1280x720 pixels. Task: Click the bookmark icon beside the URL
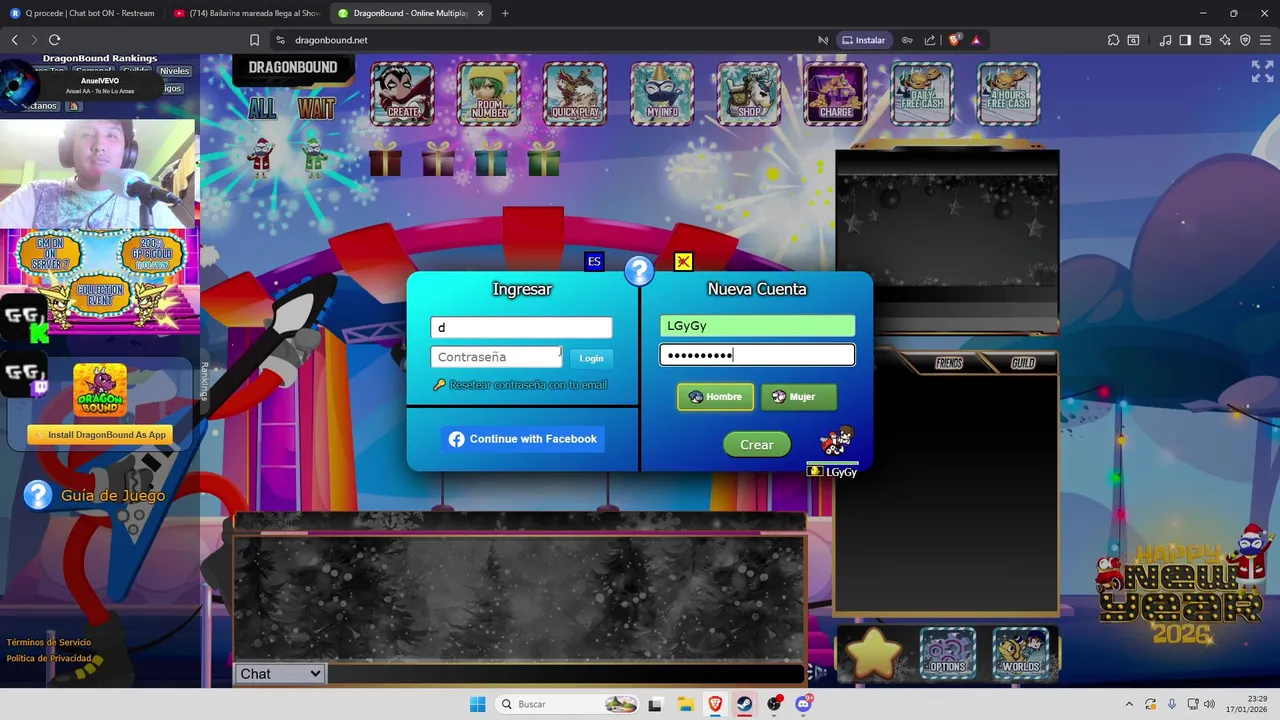[x=254, y=40]
